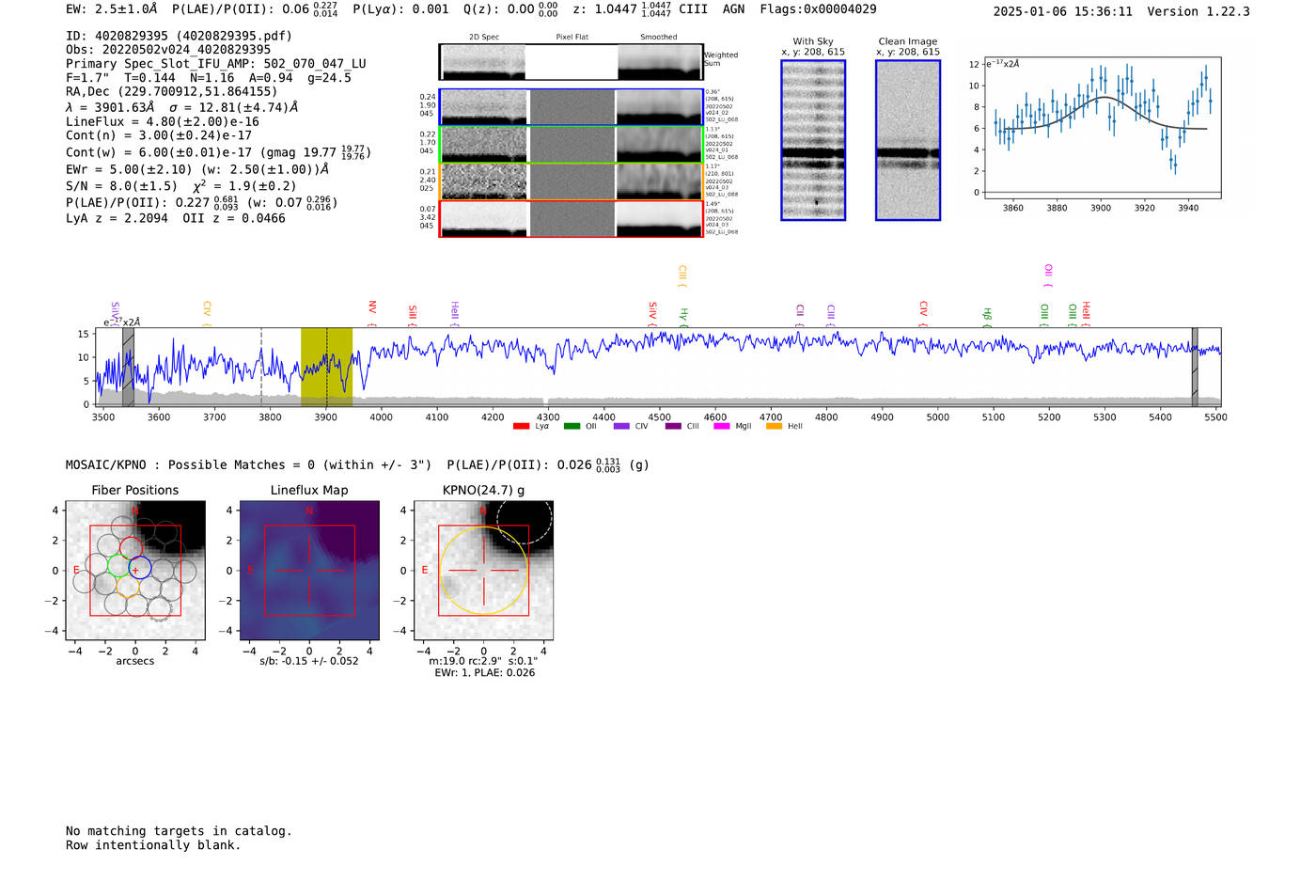Click the green Hγ line marker
This screenshot has height=896, width=1316.
coord(684,317)
